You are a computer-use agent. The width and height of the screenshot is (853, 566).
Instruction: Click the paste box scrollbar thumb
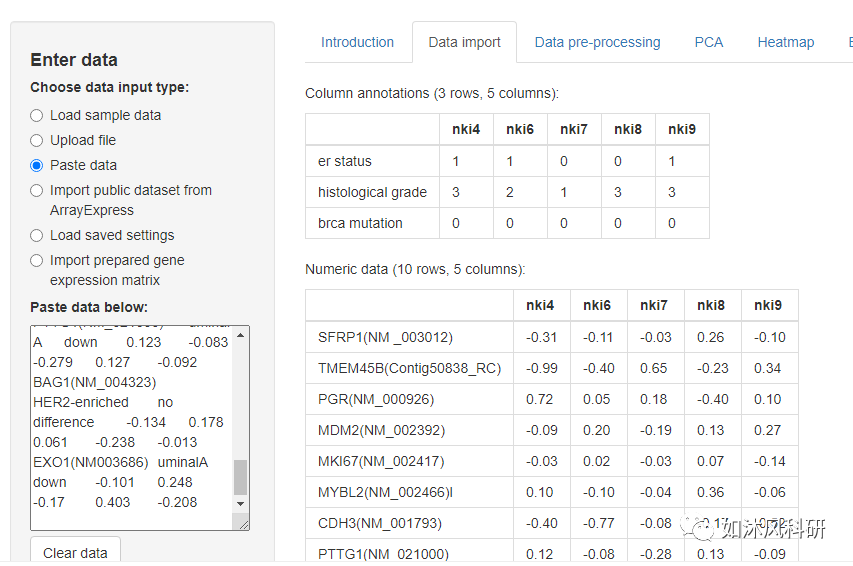pos(240,477)
